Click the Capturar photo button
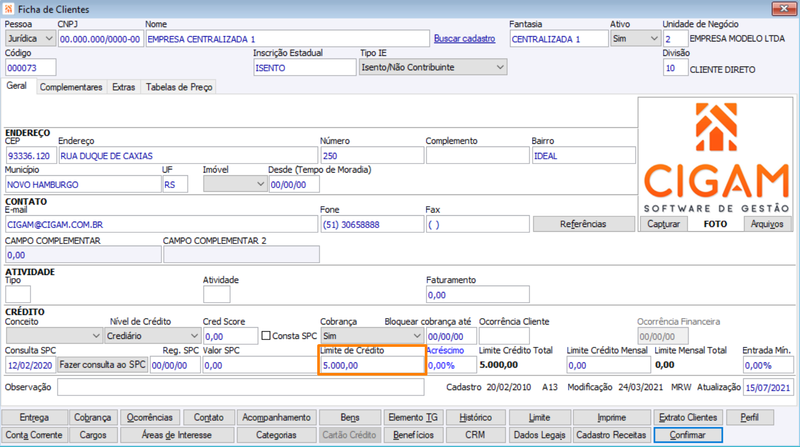The height and width of the screenshot is (447, 800). [663, 224]
